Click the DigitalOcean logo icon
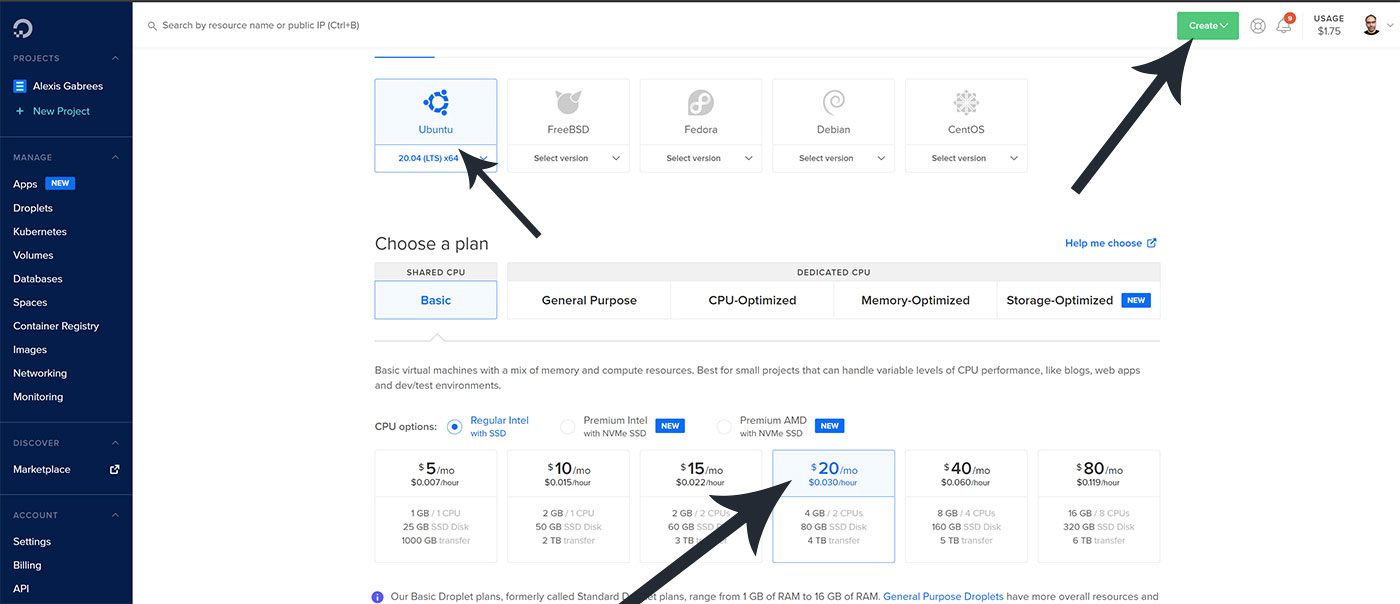The image size is (1400, 604). pyautogui.click(x=22, y=27)
